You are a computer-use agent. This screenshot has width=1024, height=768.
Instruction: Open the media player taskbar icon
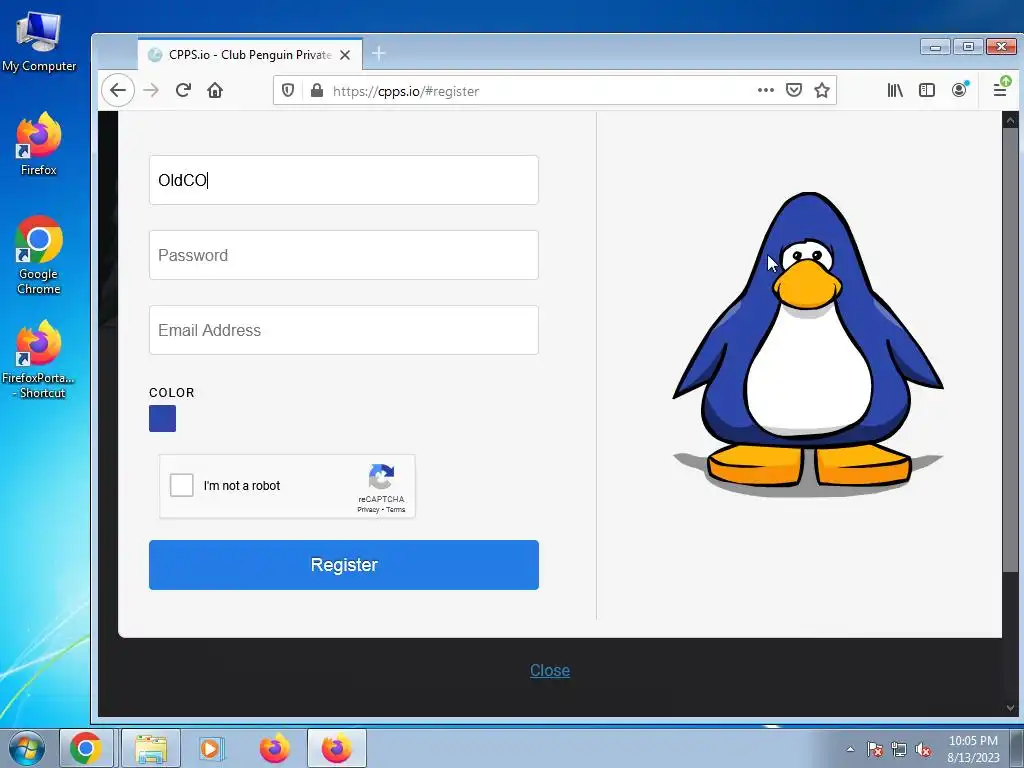coord(210,748)
